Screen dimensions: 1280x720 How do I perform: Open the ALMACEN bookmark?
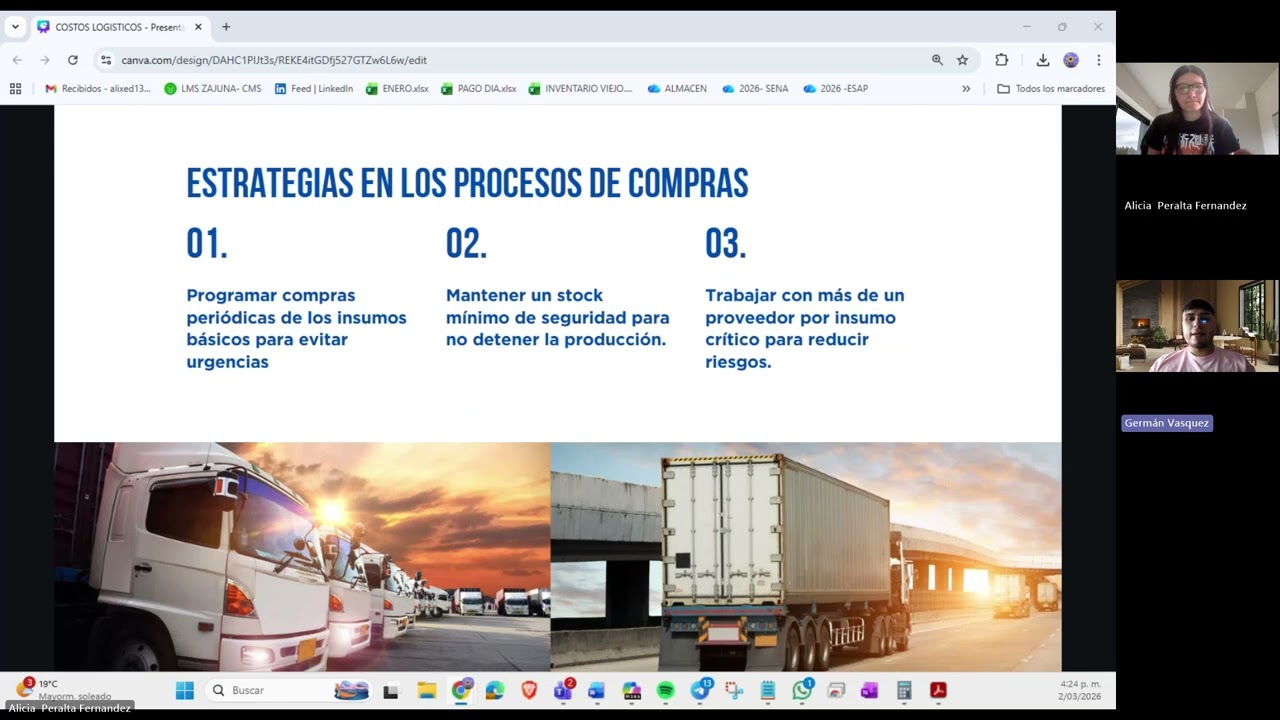(677, 88)
